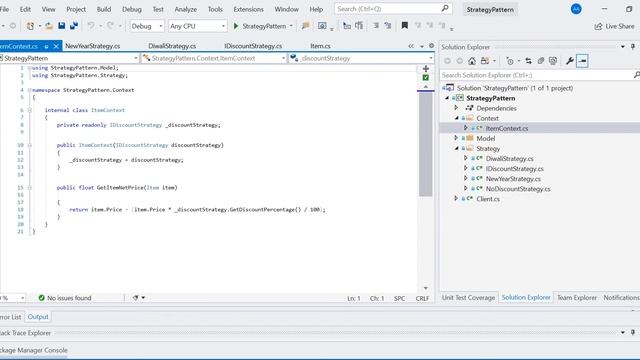The height and width of the screenshot is (360, 640).
Task: Click the Visual Studio search box (Ctrl+Q)
Action: coord(393,9)
